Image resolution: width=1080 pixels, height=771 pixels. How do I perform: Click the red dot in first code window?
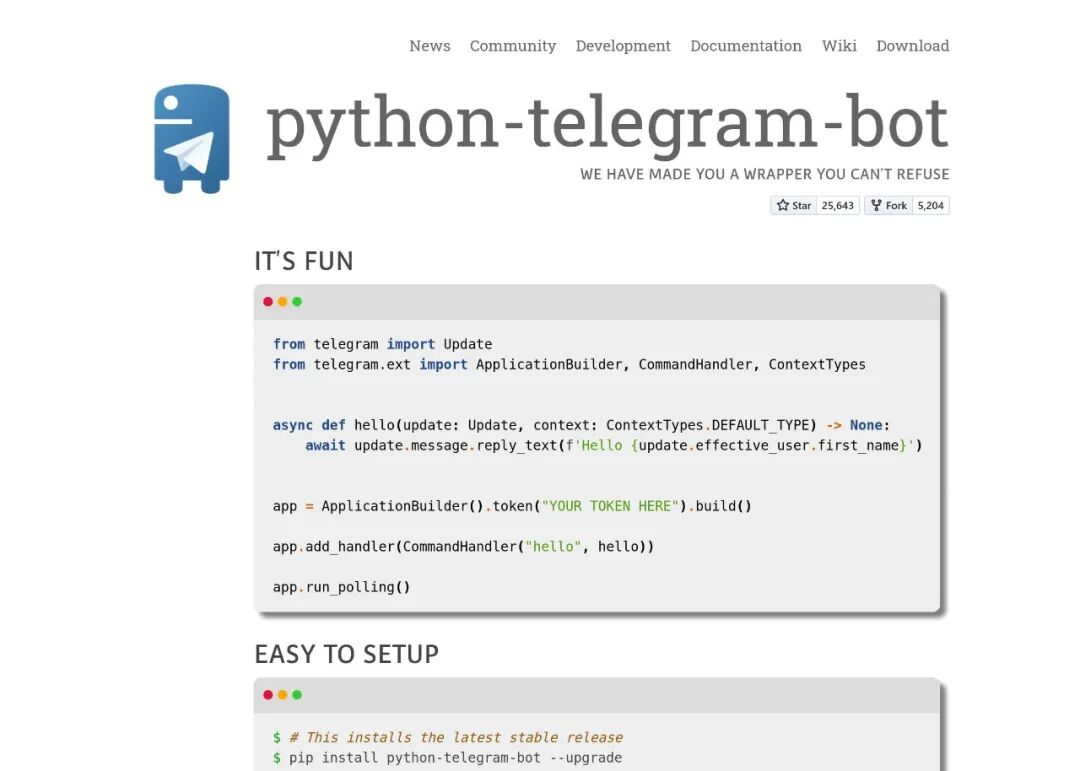pos(268,302)
